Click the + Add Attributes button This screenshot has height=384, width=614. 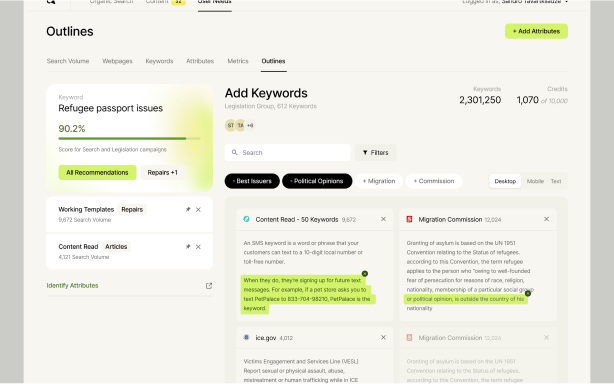pos(536,31)
